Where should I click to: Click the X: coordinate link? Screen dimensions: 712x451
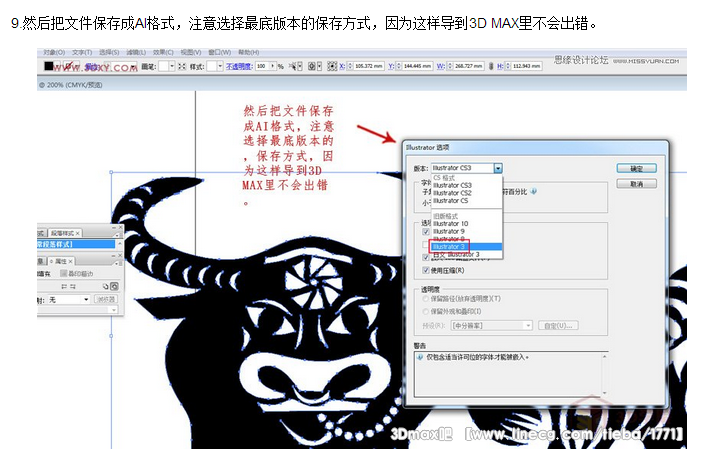coord(342,66)
